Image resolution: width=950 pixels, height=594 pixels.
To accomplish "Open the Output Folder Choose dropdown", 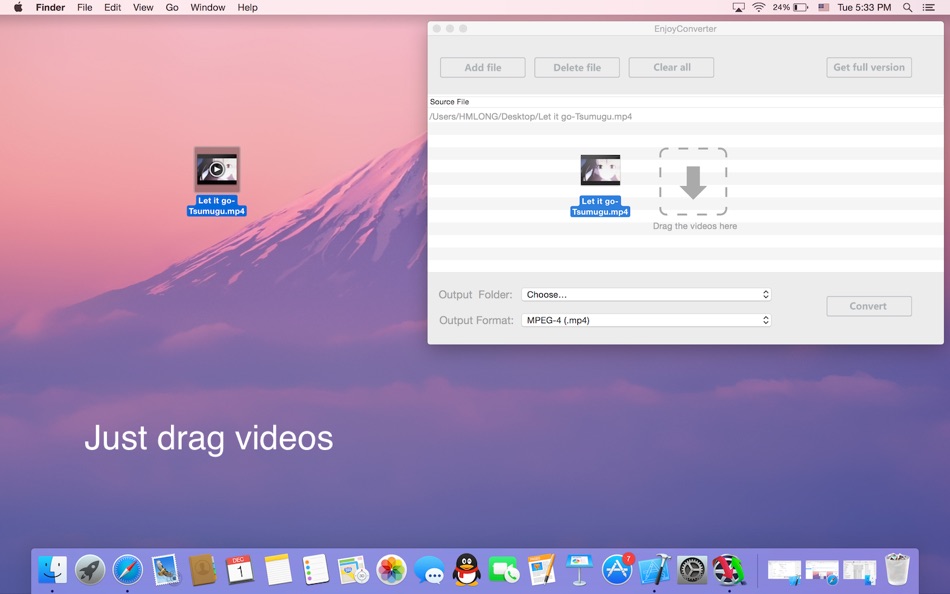I will [646, 294].
